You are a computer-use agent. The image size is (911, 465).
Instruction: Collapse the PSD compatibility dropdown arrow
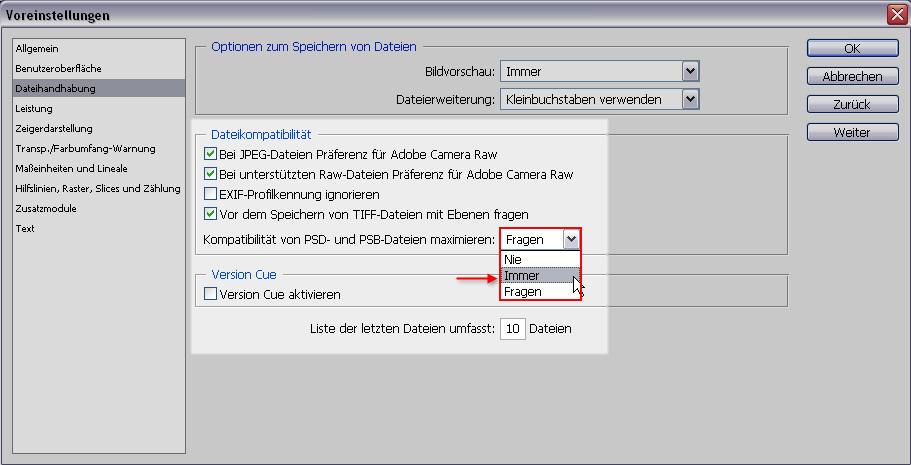[x=570, y=240]
